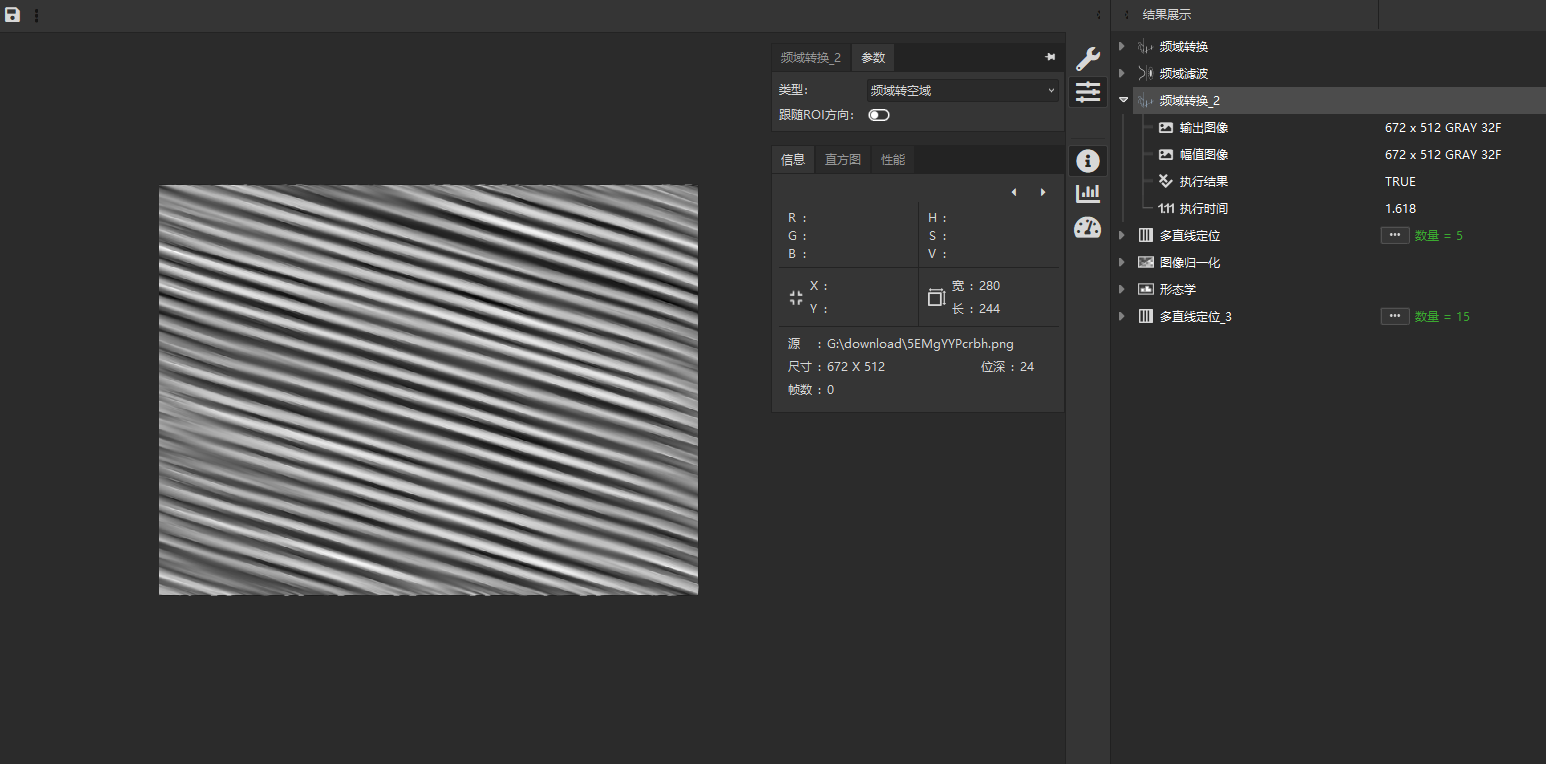
Task: Open the 类型 dropdown showing 频域转空域
Action: [962, 90]
